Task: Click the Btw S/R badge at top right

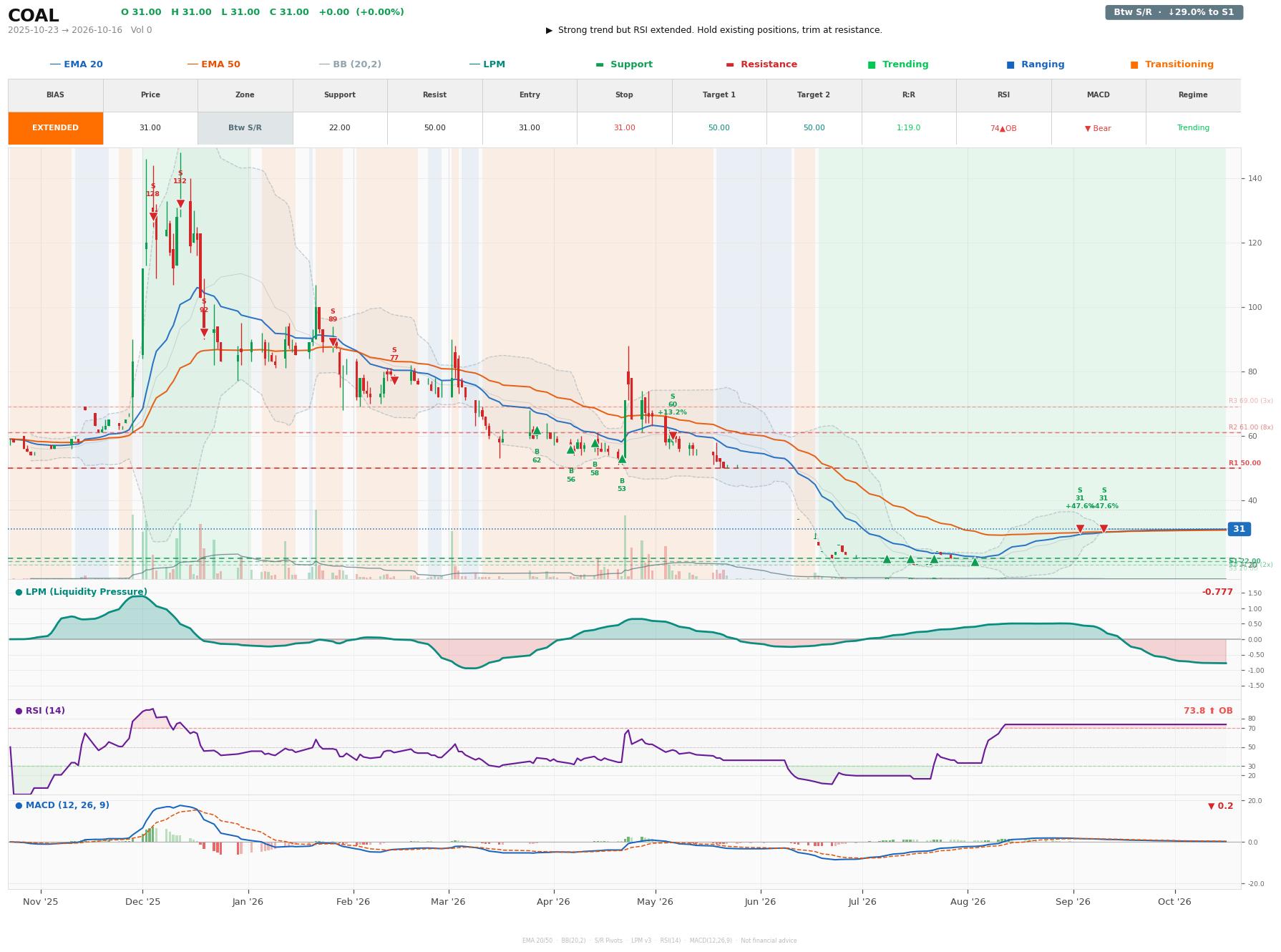Action: [x=1174, y=12]
